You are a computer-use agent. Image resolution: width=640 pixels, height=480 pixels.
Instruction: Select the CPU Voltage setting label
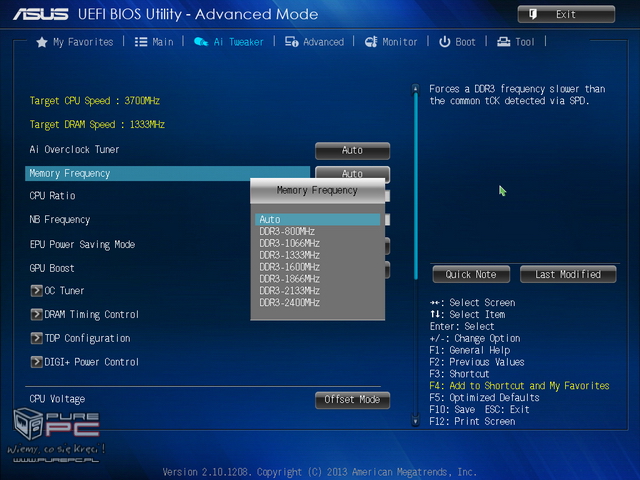57,399
